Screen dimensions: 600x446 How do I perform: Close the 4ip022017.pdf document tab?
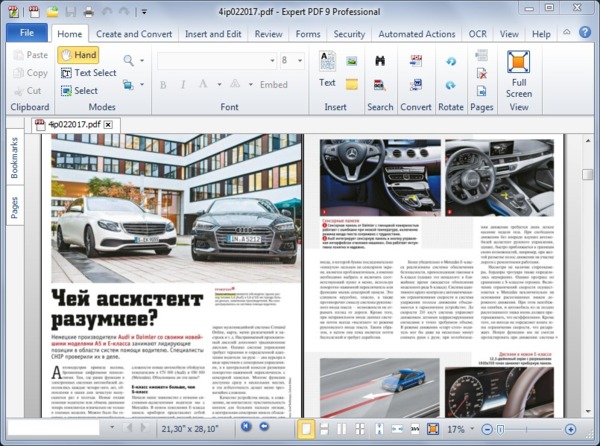click(108, 125)
